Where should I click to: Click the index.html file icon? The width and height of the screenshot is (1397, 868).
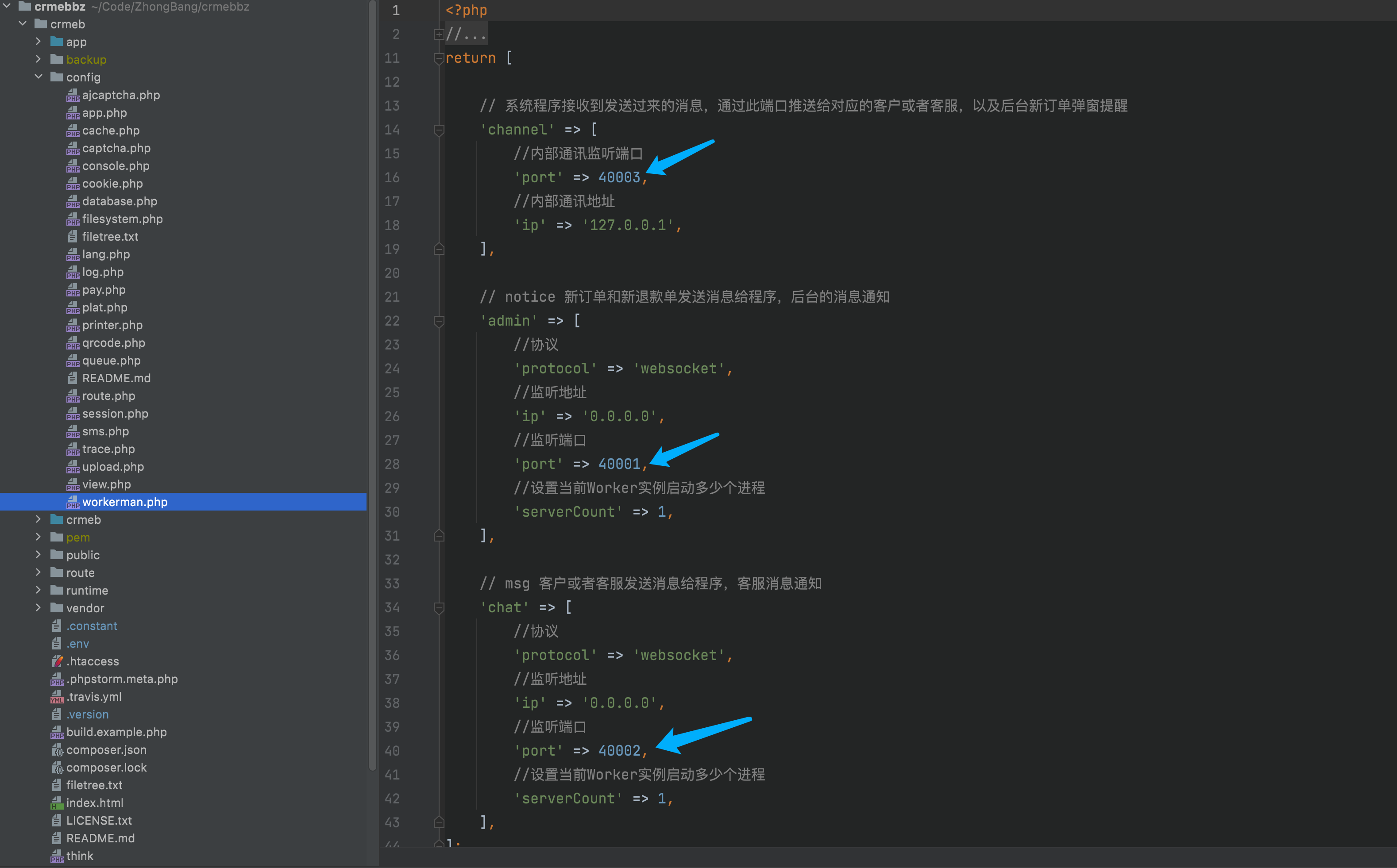click(57, 803)
